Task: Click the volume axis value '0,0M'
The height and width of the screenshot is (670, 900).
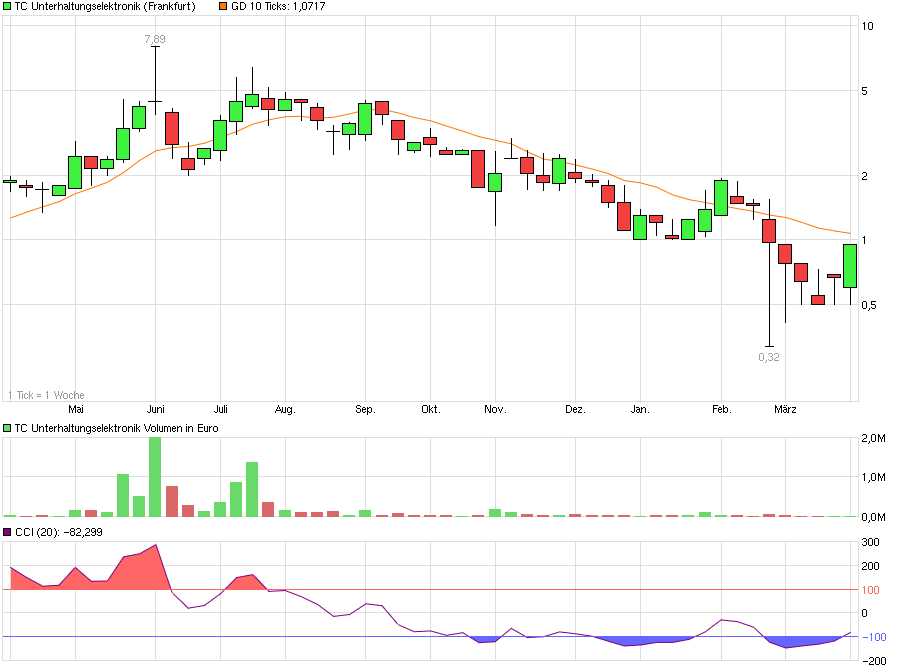Action: click(874, 517)
